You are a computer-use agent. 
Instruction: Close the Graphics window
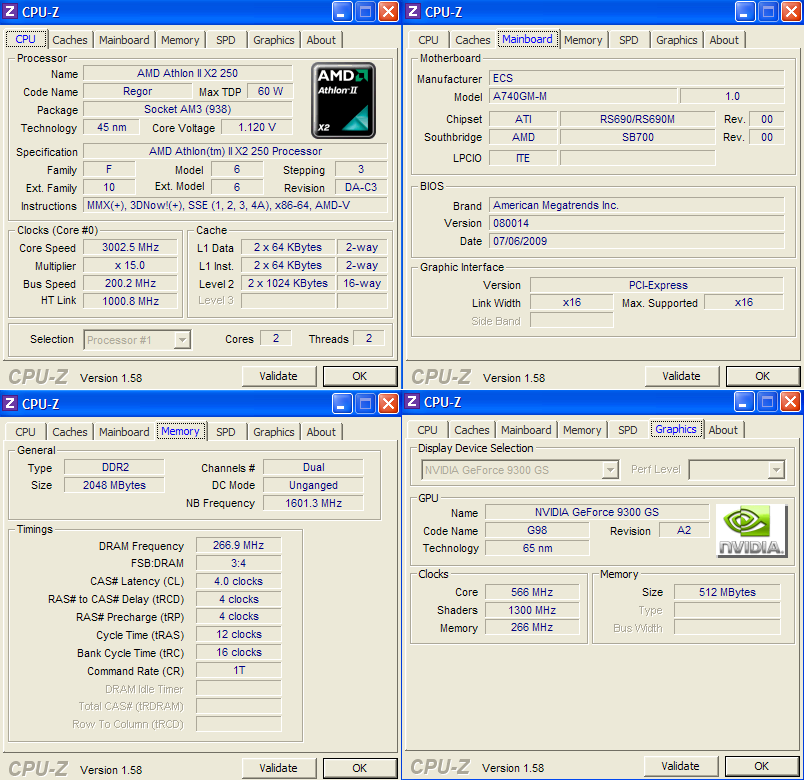(x=791, y=402)
